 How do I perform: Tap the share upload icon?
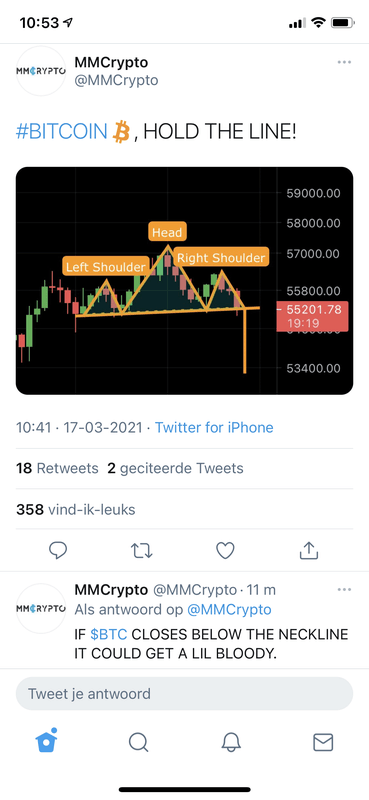pos(309,550)
